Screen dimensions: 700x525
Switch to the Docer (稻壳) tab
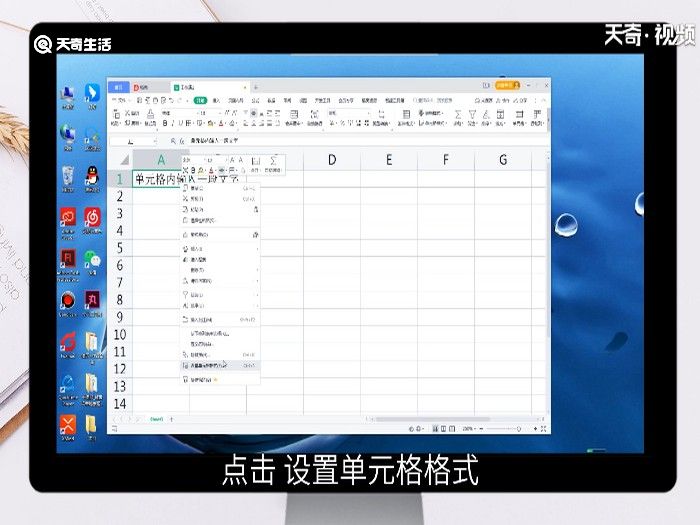click(x=149, y=87)
